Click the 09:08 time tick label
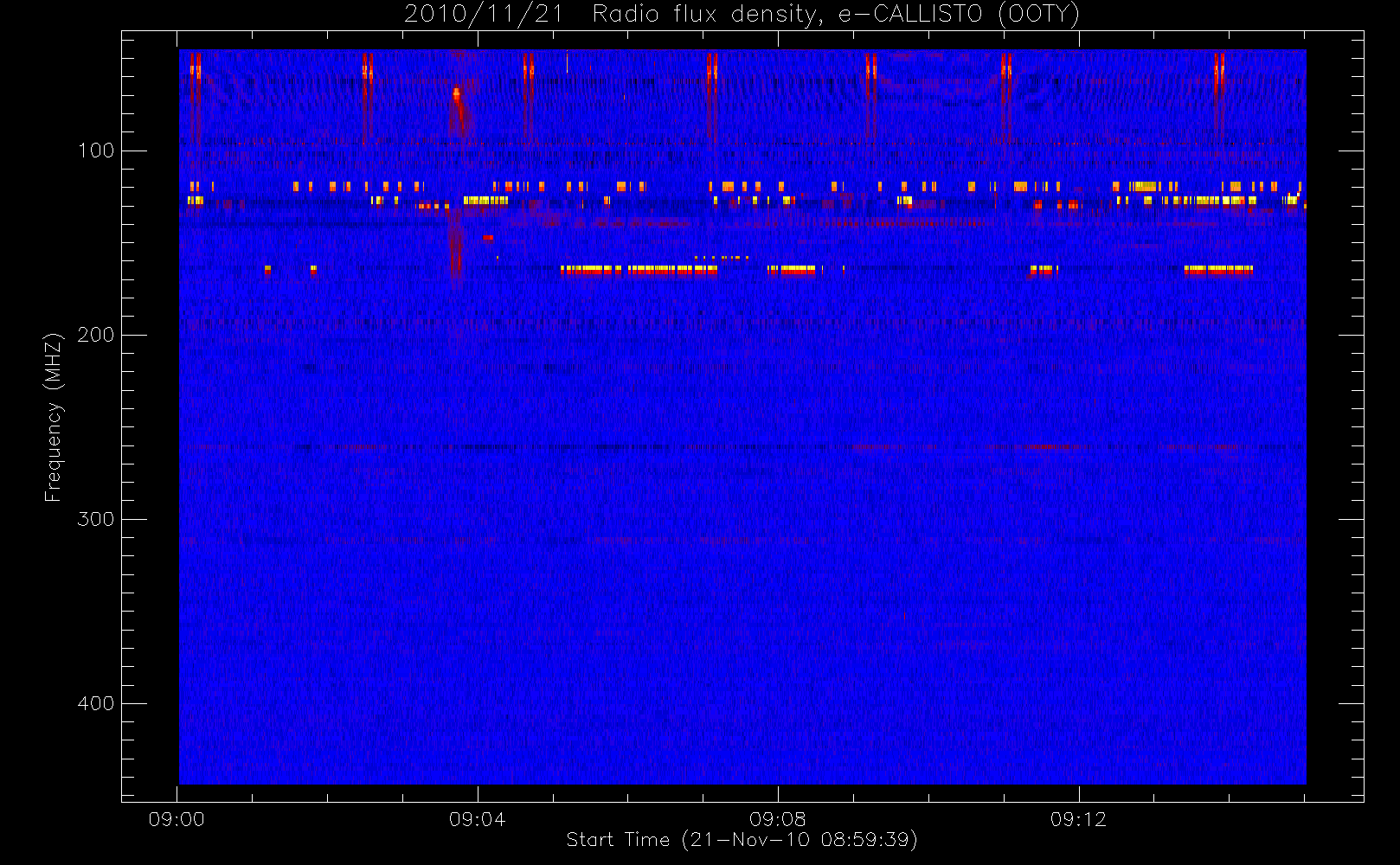The width and height of the screenshot is (1400, 865). tap(778, 819)
